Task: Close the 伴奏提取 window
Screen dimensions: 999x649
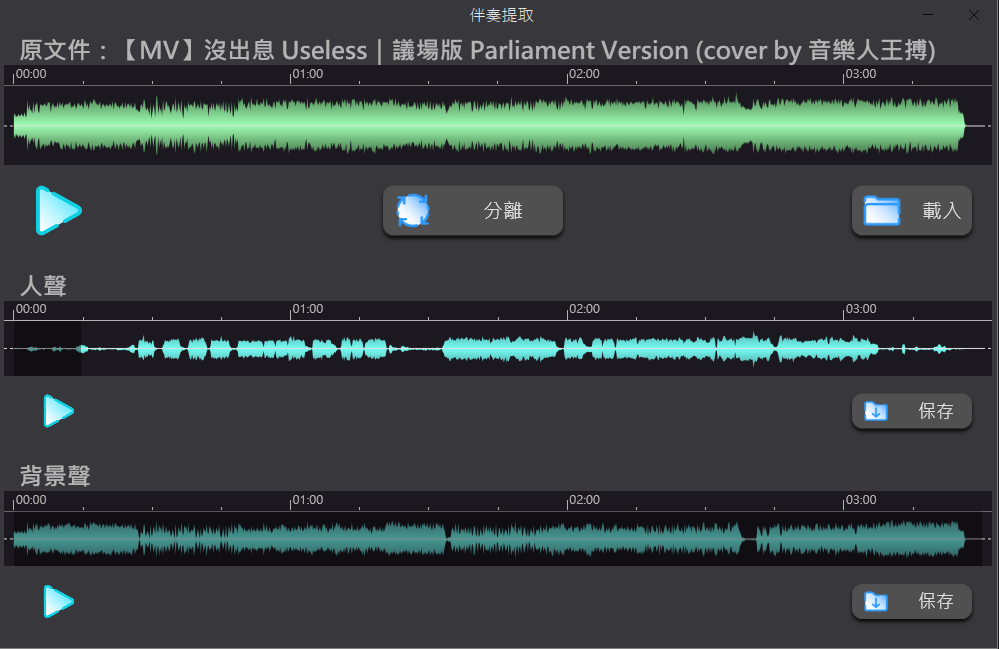Action: pos(974,15)
